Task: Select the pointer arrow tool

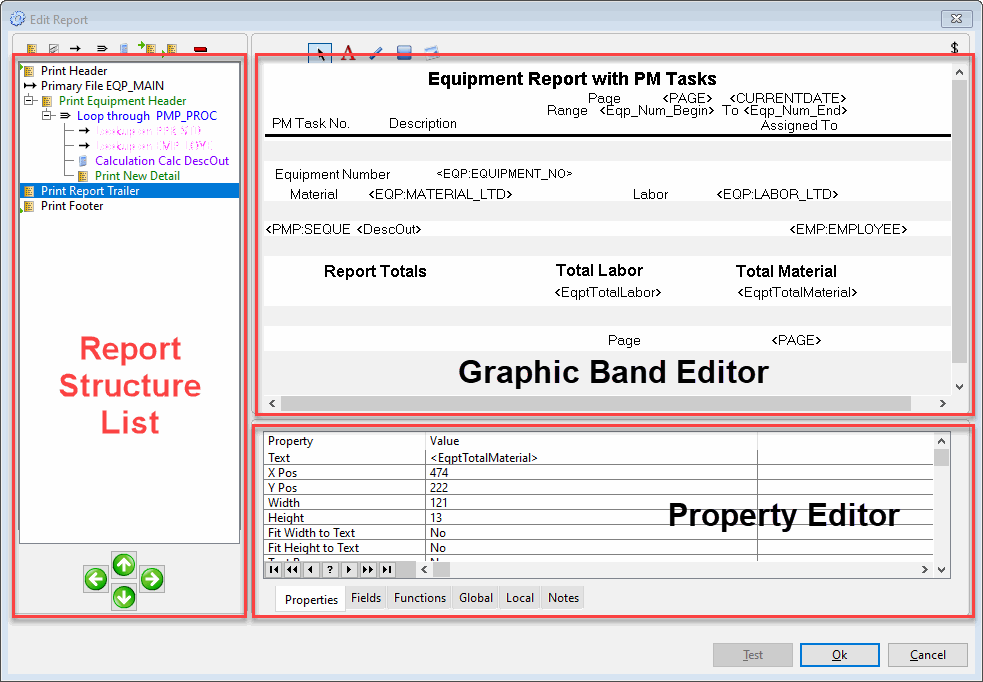Action: (320, 53)
